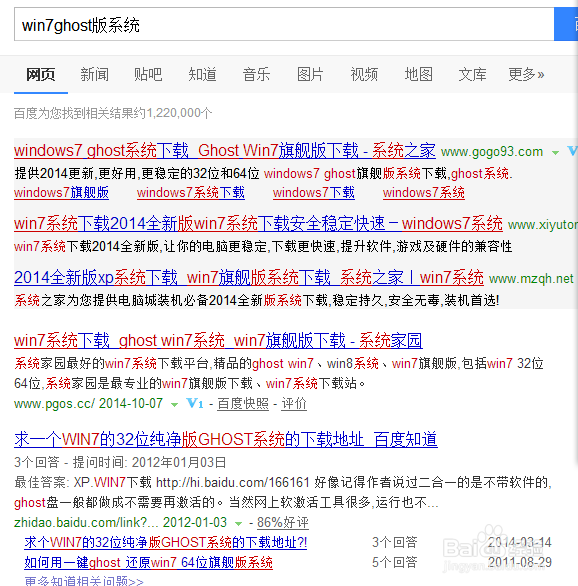
Task: Click the V1 verification badge for pgos.cc
Action: click(x=195, y=403)
